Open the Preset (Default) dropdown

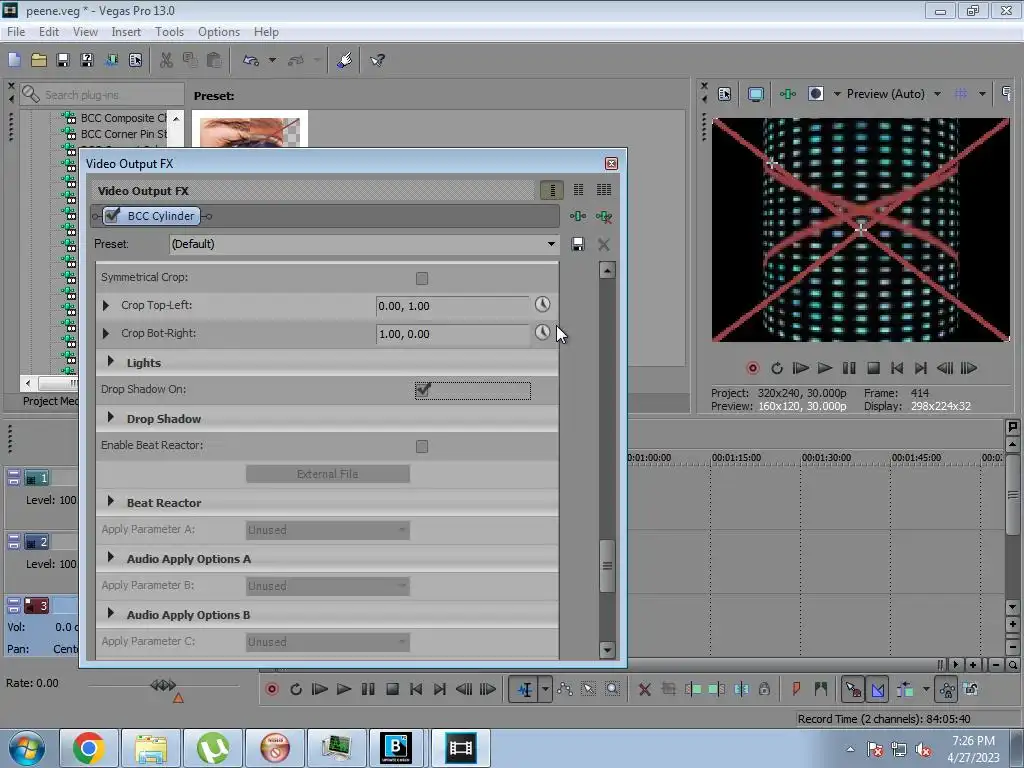(551, 244)
